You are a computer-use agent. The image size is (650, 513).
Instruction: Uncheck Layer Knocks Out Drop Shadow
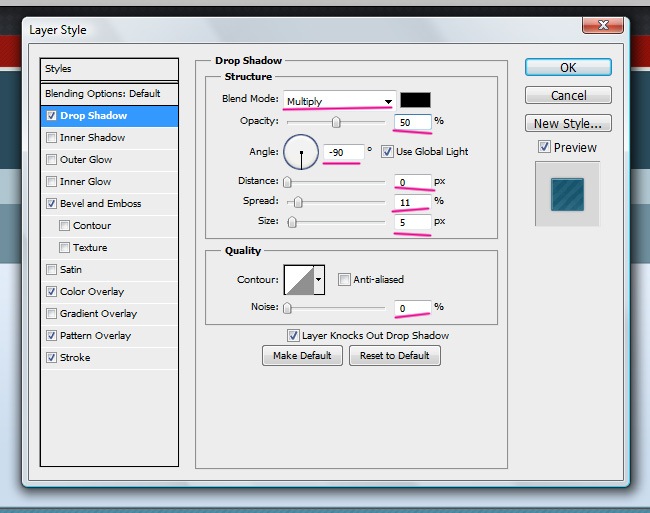(x=293, y=336)
